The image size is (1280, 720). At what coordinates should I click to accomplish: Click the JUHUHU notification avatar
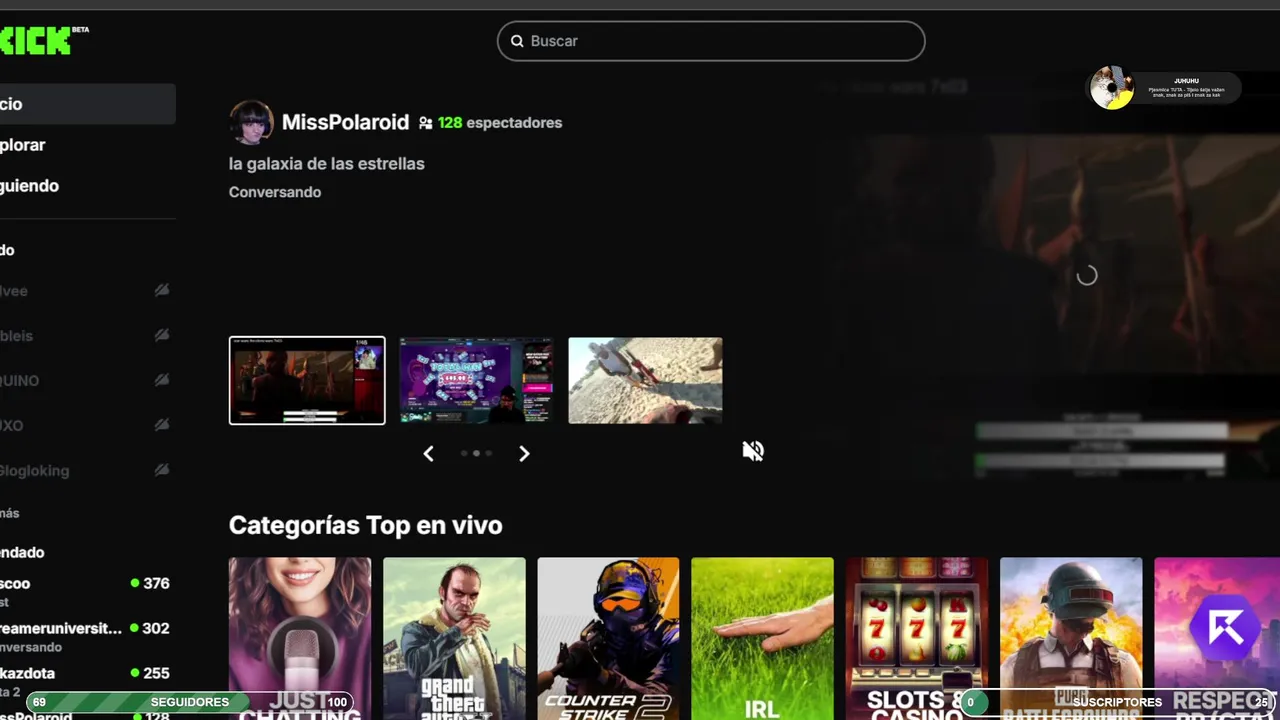(1111, 88)
